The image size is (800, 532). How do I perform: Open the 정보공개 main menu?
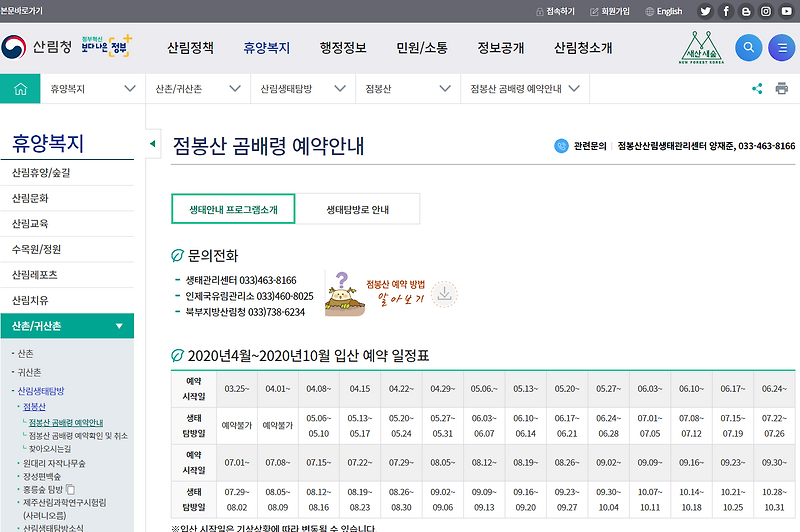(x=501, y=48)
